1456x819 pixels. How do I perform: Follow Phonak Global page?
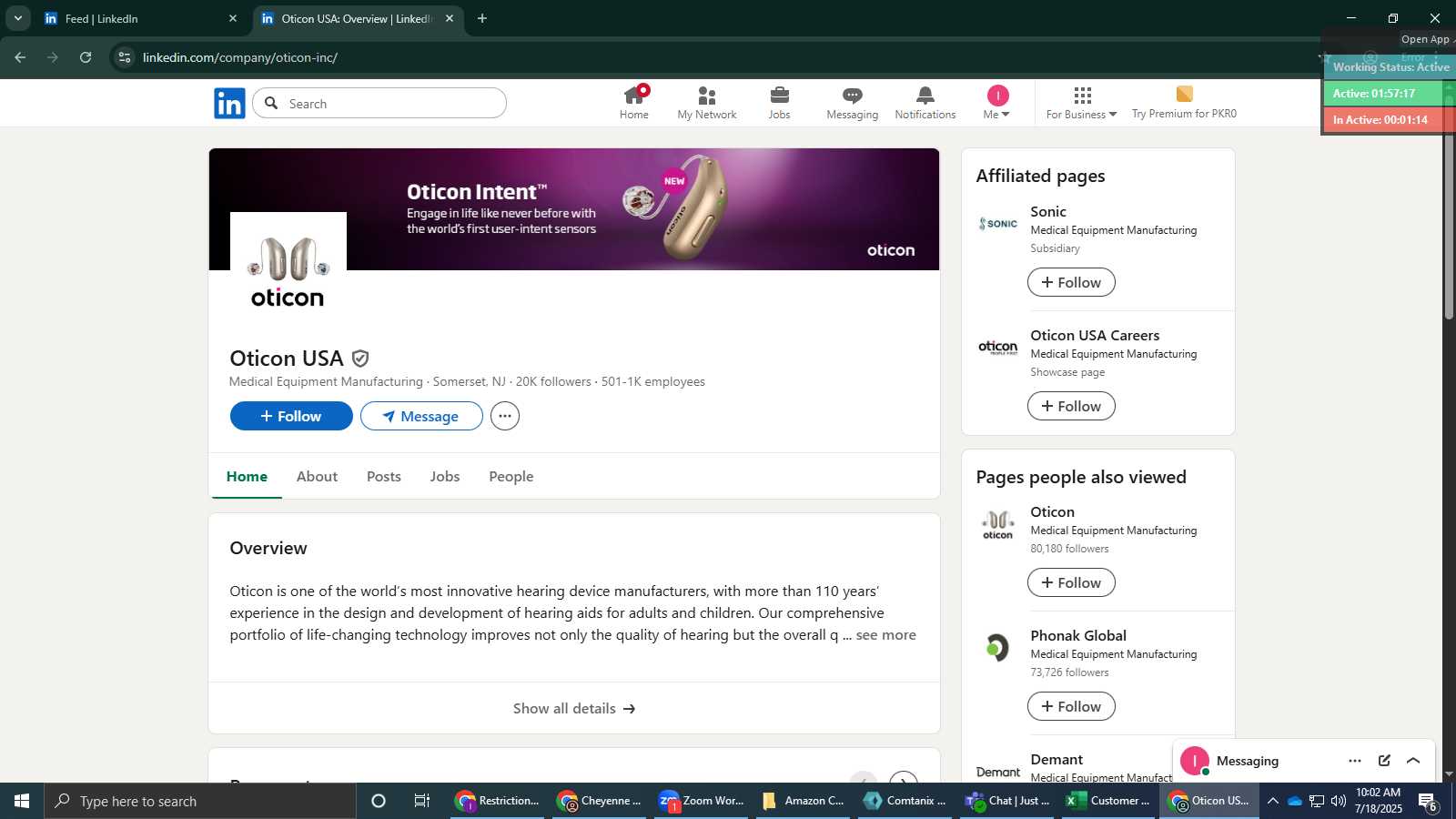[1071, 706]
